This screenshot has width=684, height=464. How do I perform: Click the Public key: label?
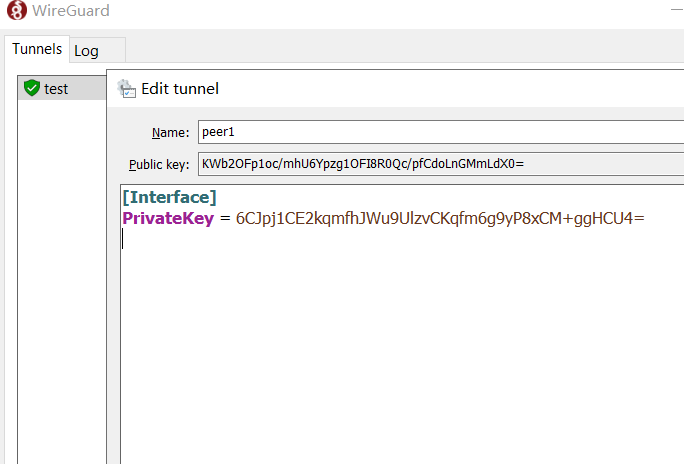tap(159, 164)
